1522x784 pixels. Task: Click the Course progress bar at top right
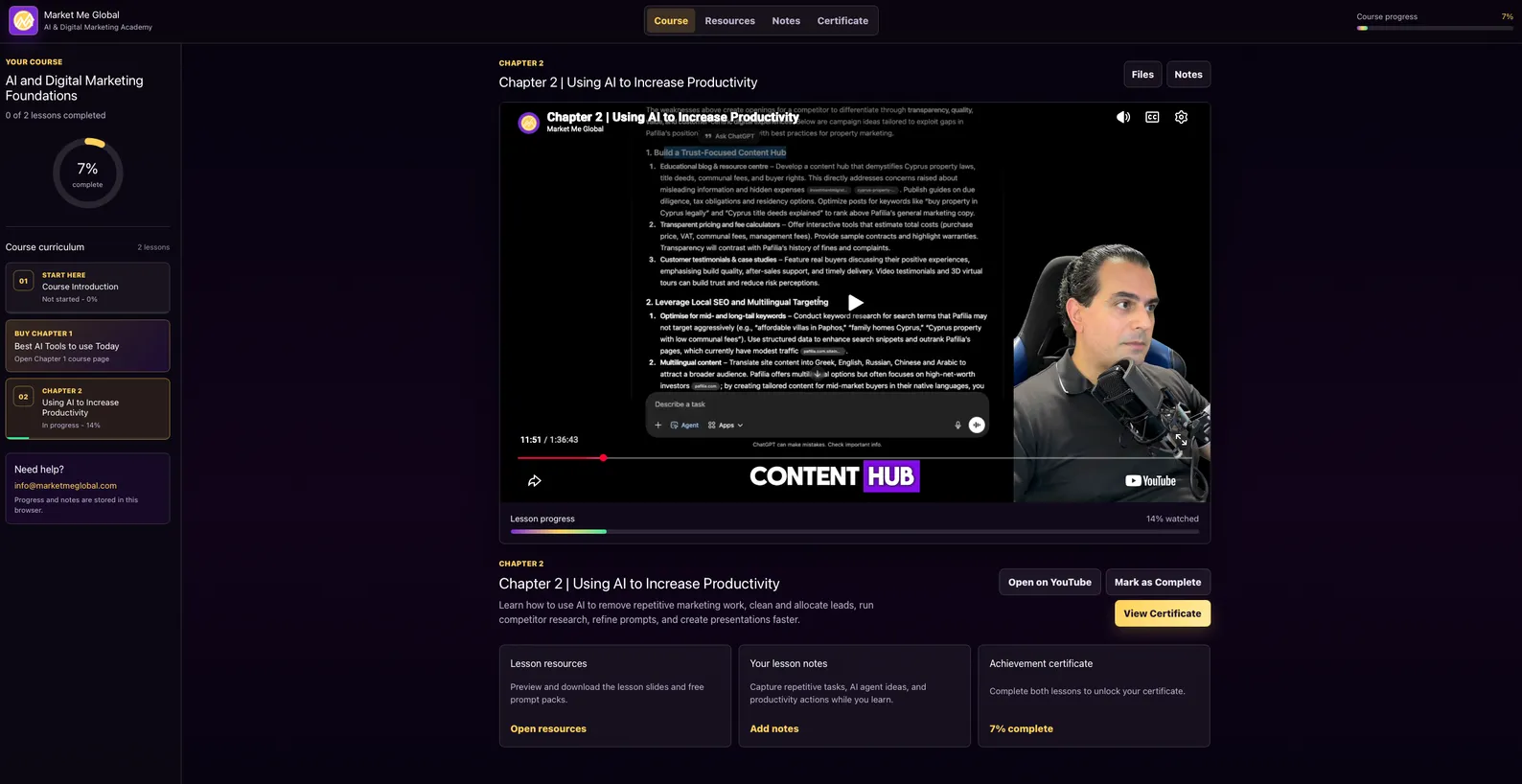[1435, 28]
